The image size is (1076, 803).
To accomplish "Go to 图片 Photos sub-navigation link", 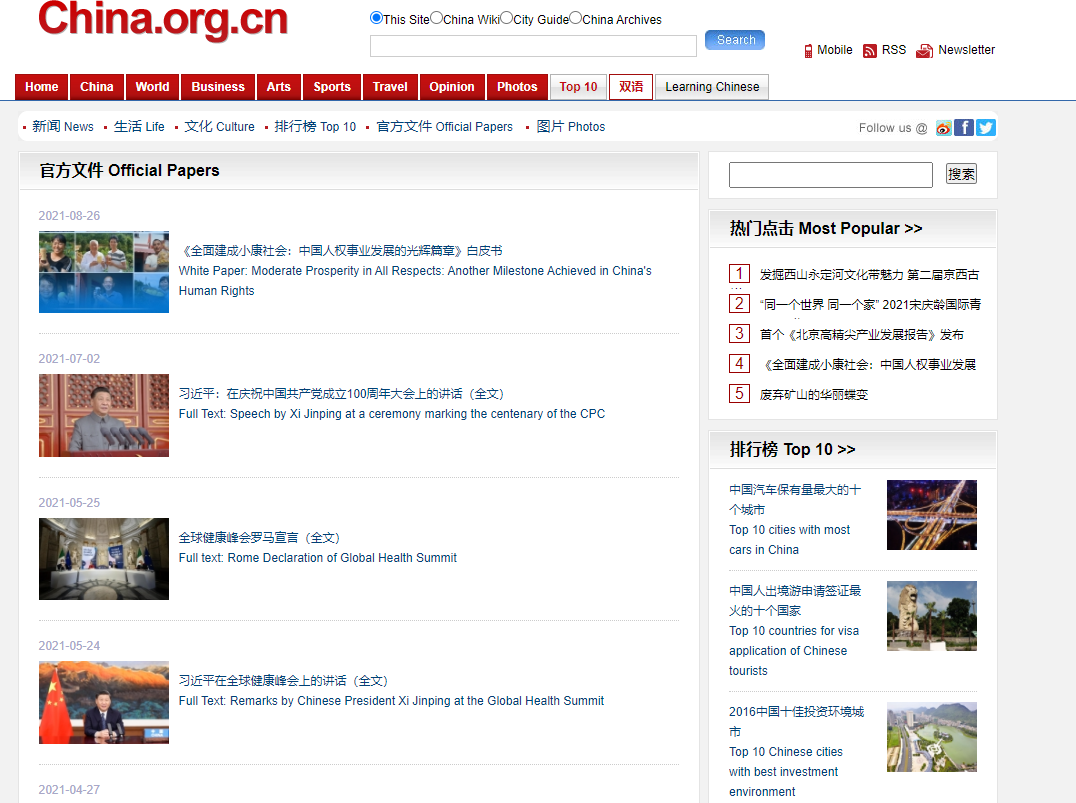I will (x=571, y=127).
